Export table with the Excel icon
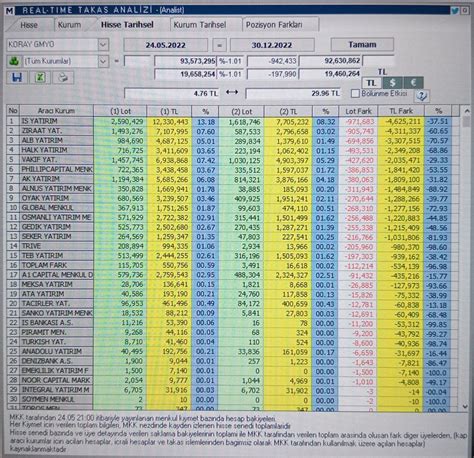Image resolution: width=474 pixels, height=458 pixels. [x=40, y=78]
